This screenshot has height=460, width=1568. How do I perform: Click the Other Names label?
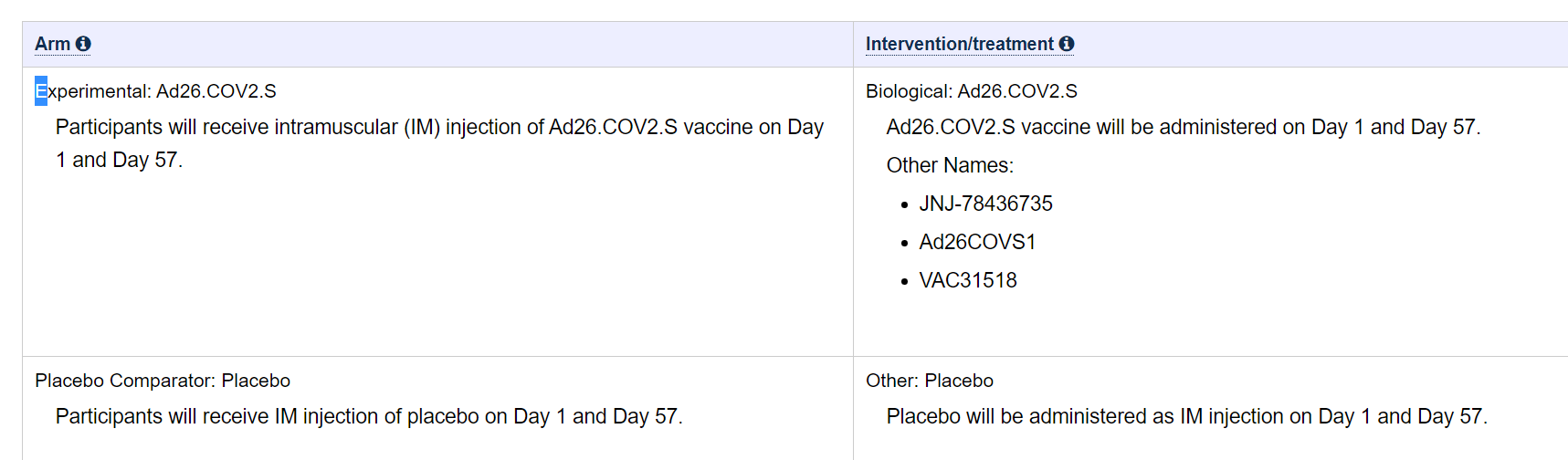coord(950,165)
